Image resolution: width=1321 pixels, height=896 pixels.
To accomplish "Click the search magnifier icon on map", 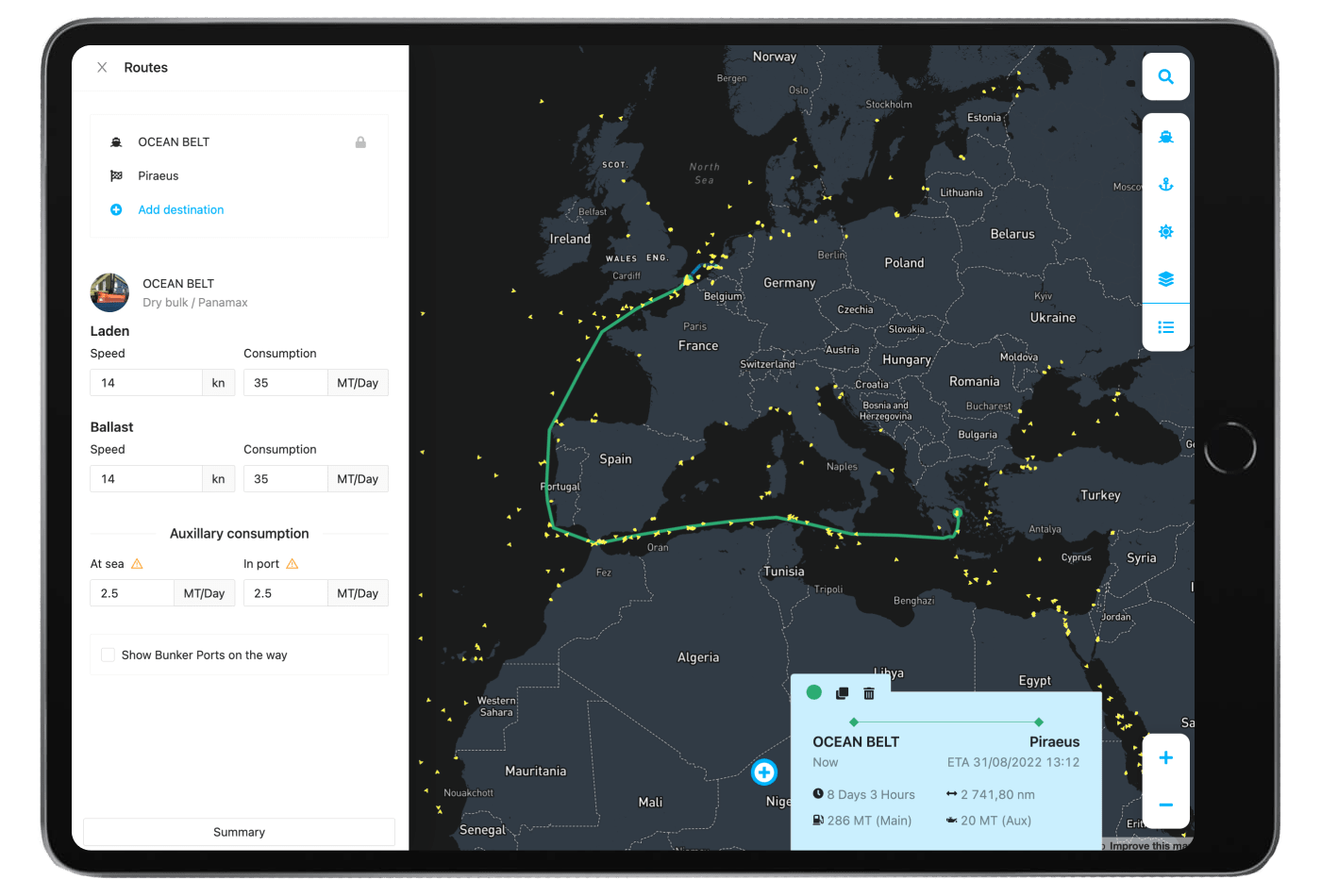I will [1165, 77].
